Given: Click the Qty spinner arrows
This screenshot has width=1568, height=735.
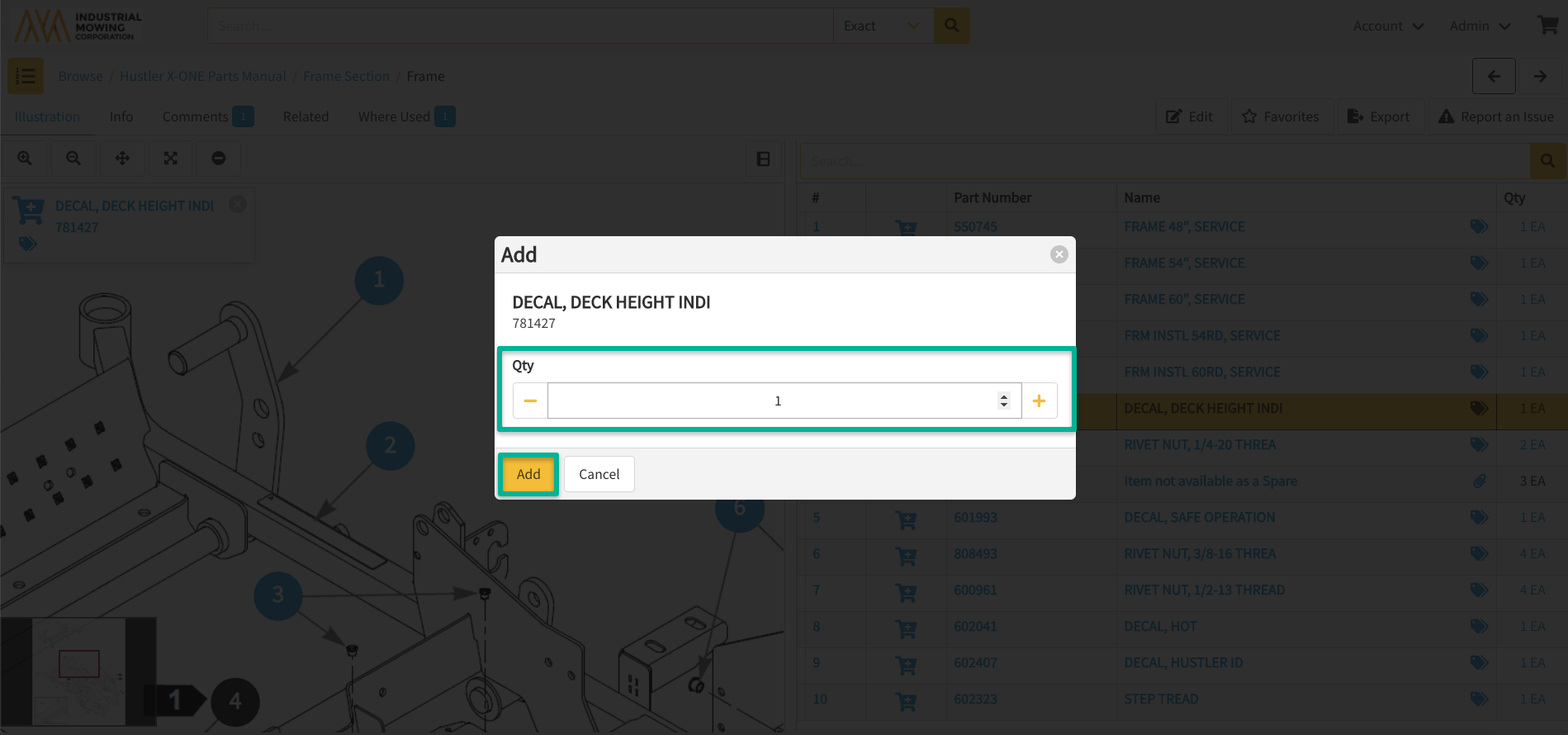Looking at the screenshot, I should tap(1004, 401).
